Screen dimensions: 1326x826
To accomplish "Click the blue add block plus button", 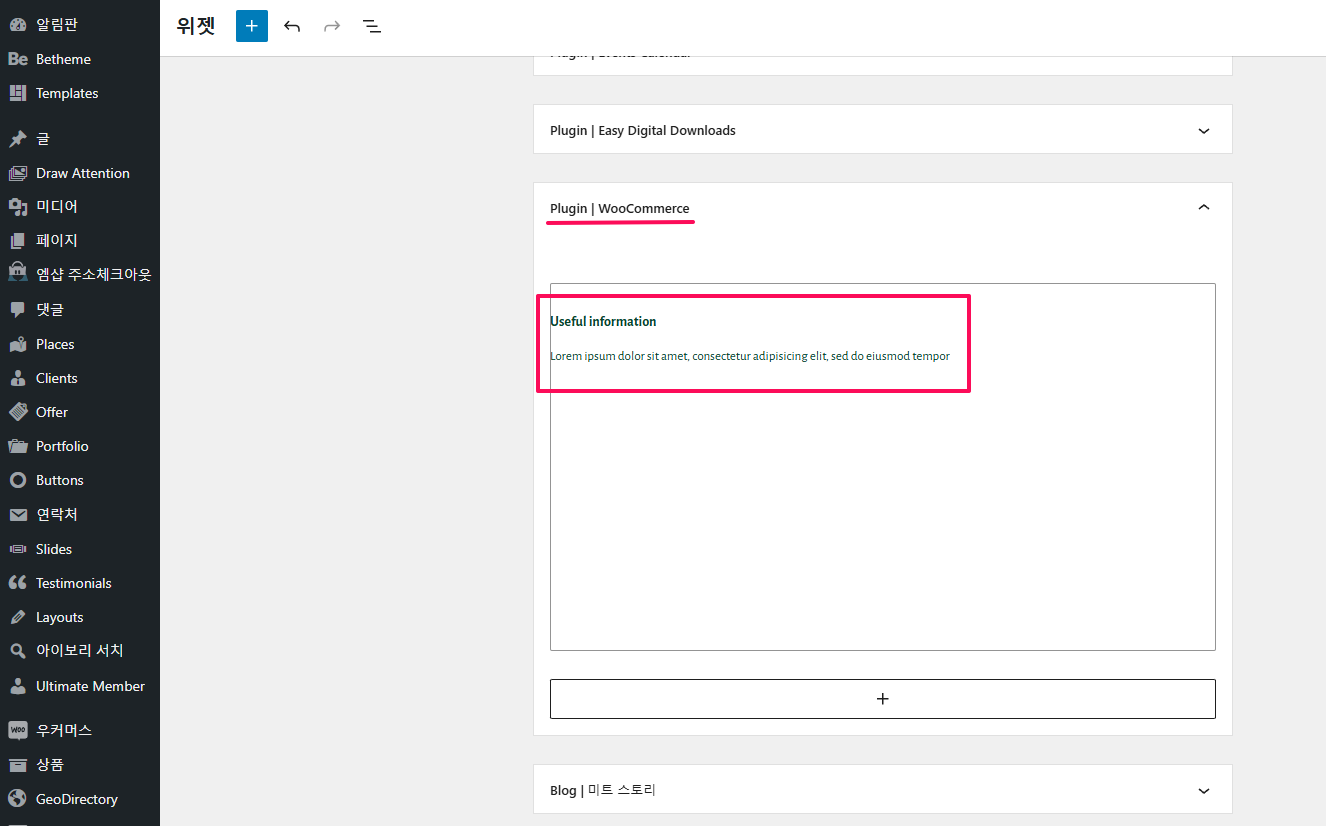I will [x=252, y=26].
